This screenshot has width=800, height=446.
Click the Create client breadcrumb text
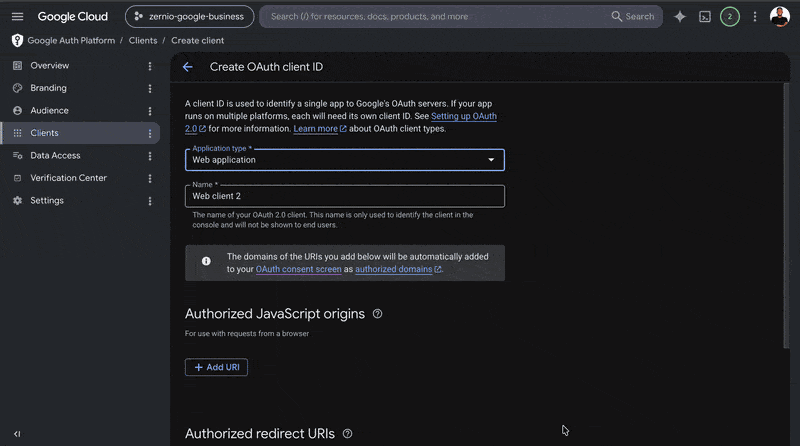click(x=197, y=40)
